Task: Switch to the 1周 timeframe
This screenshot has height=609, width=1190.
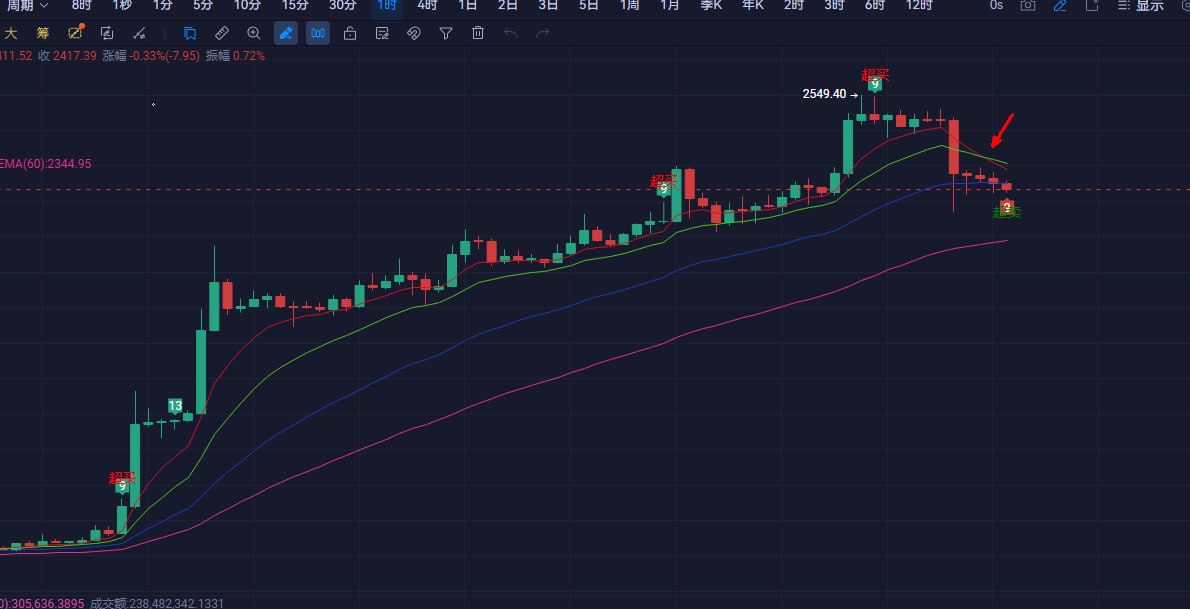Action: pos(629,5)
